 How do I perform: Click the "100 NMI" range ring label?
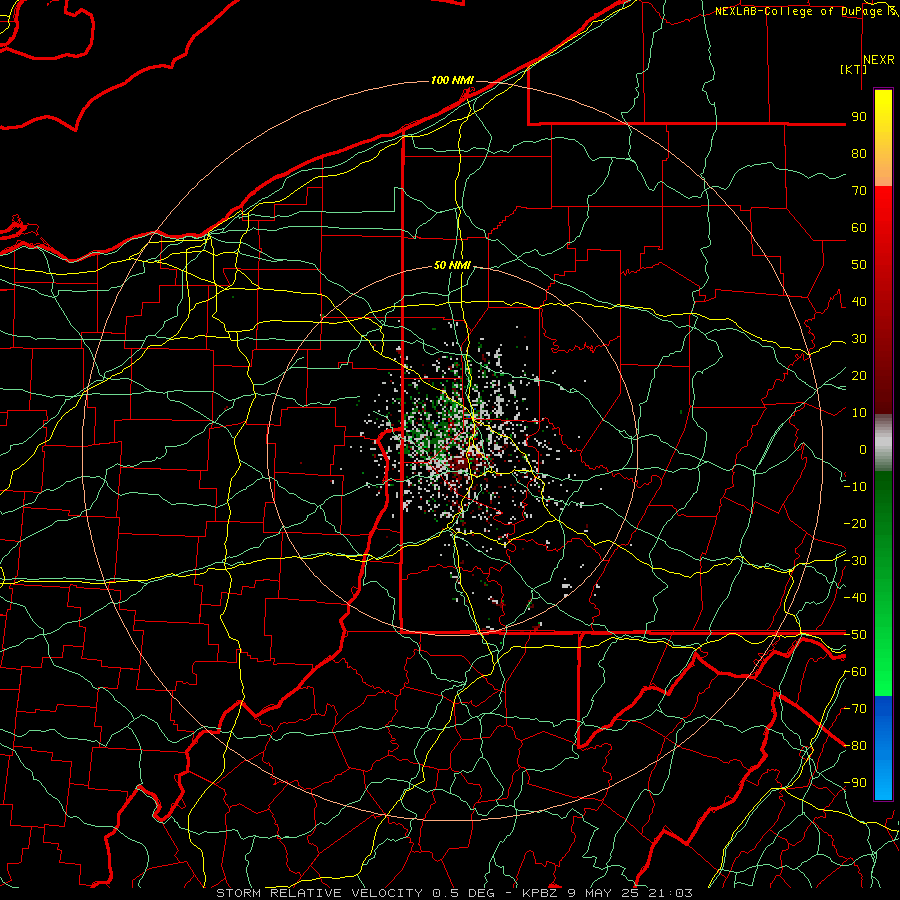coord(452,80)
